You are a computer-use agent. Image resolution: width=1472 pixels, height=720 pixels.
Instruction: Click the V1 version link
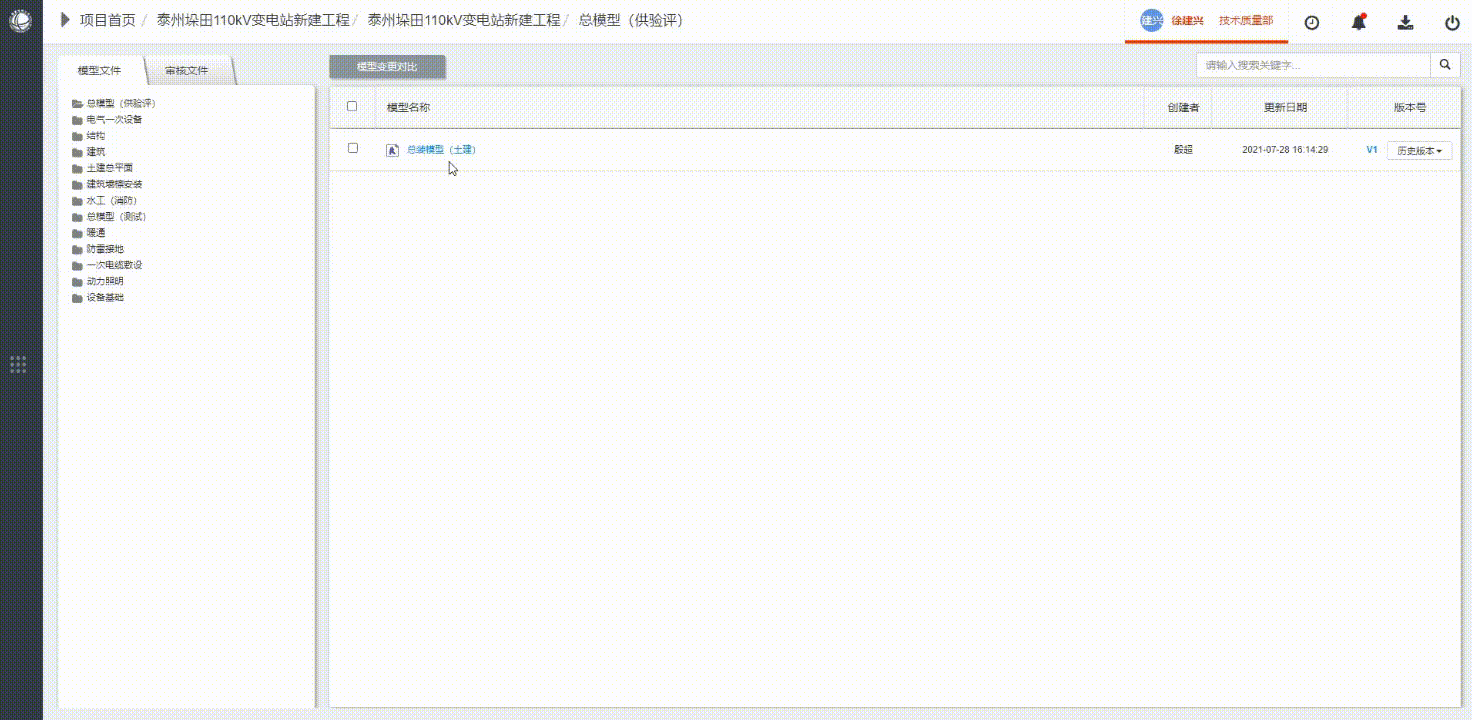1372,150
